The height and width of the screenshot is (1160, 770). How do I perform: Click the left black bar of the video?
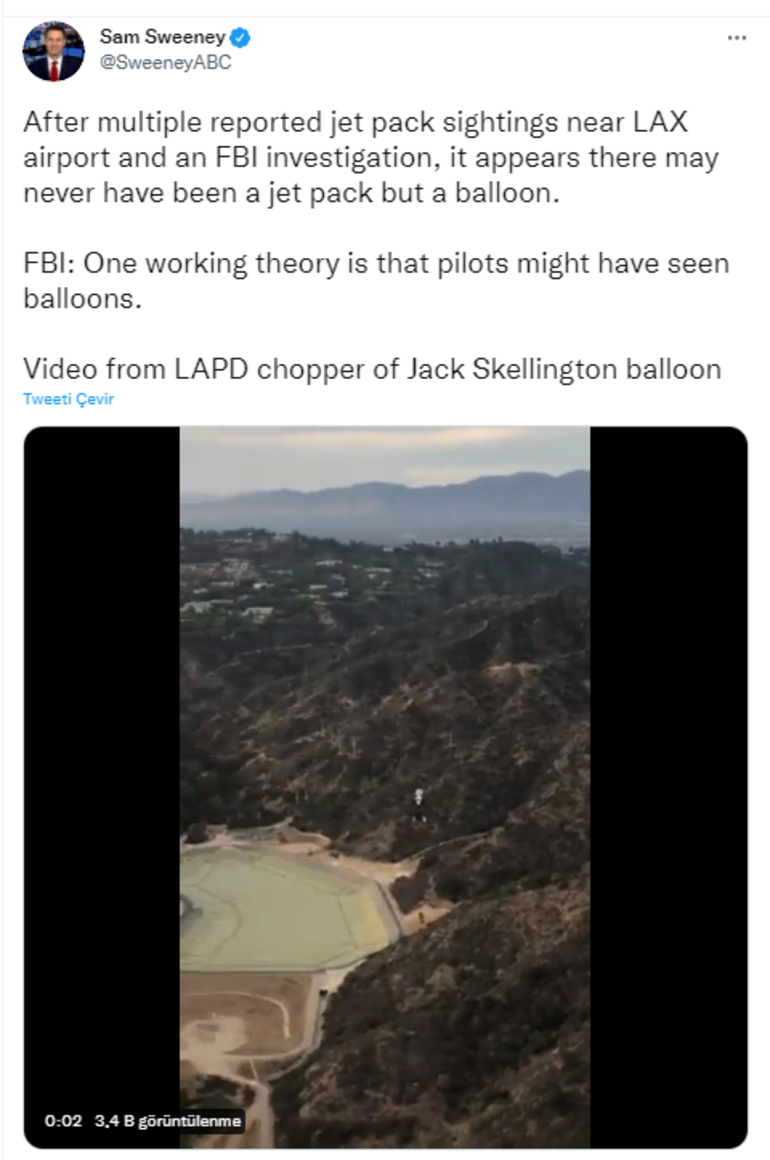(102, 700)
